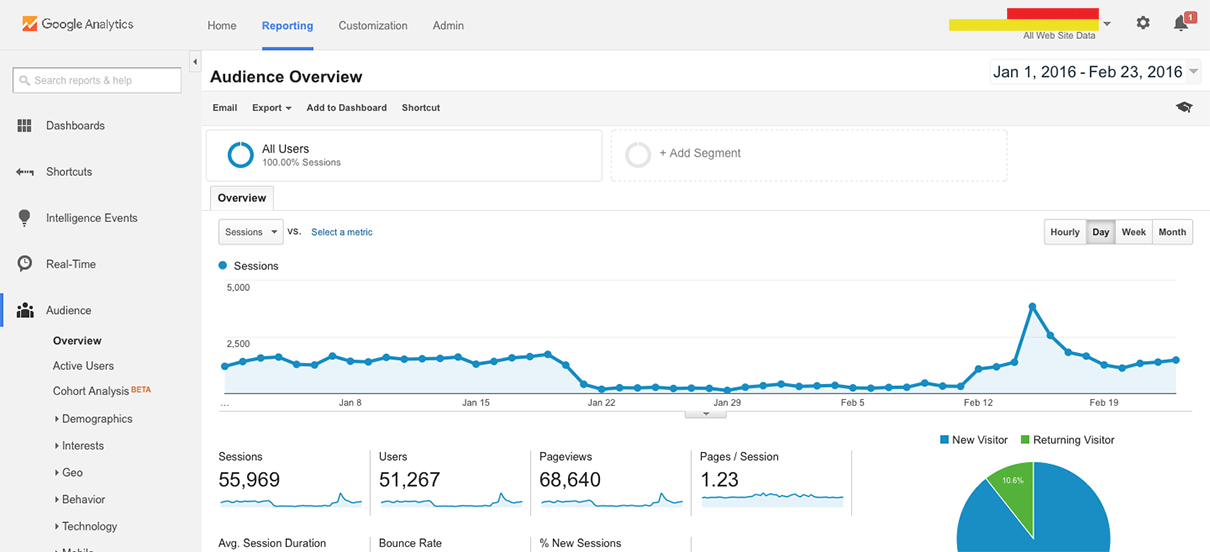Open the account selector dropdown arrow

[1107, 24]
